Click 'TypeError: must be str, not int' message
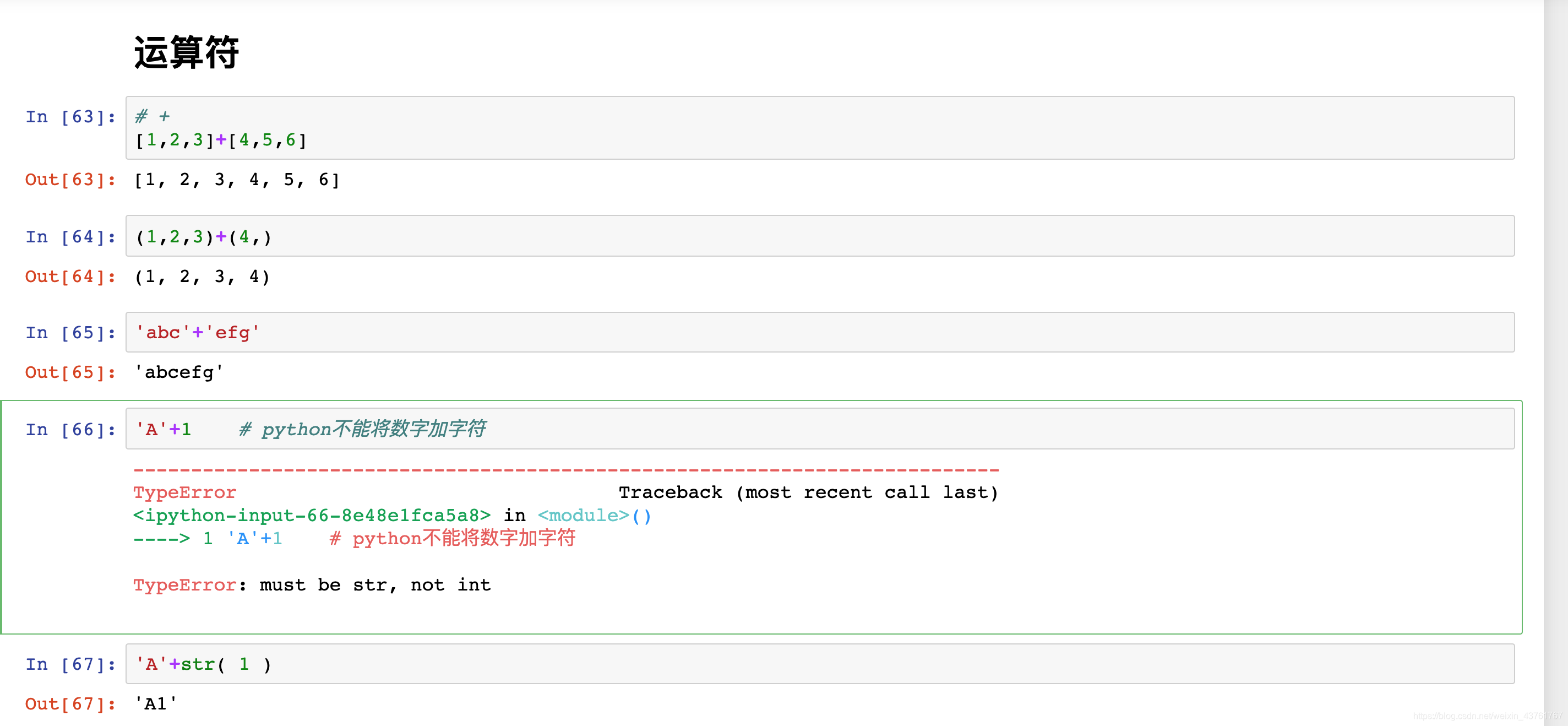 312,586
